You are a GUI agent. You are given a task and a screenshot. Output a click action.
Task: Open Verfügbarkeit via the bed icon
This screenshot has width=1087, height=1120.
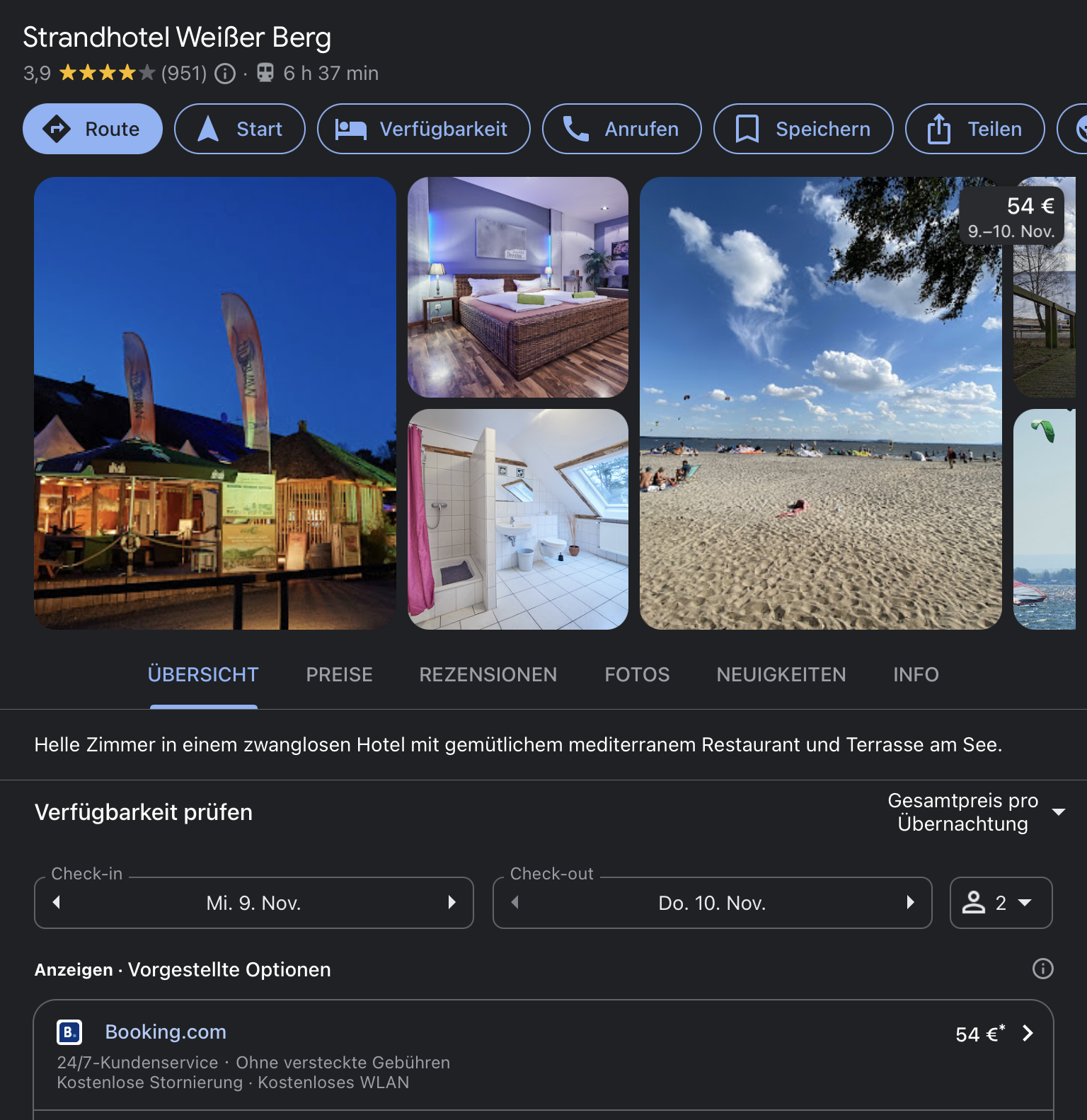coord(423,129)
